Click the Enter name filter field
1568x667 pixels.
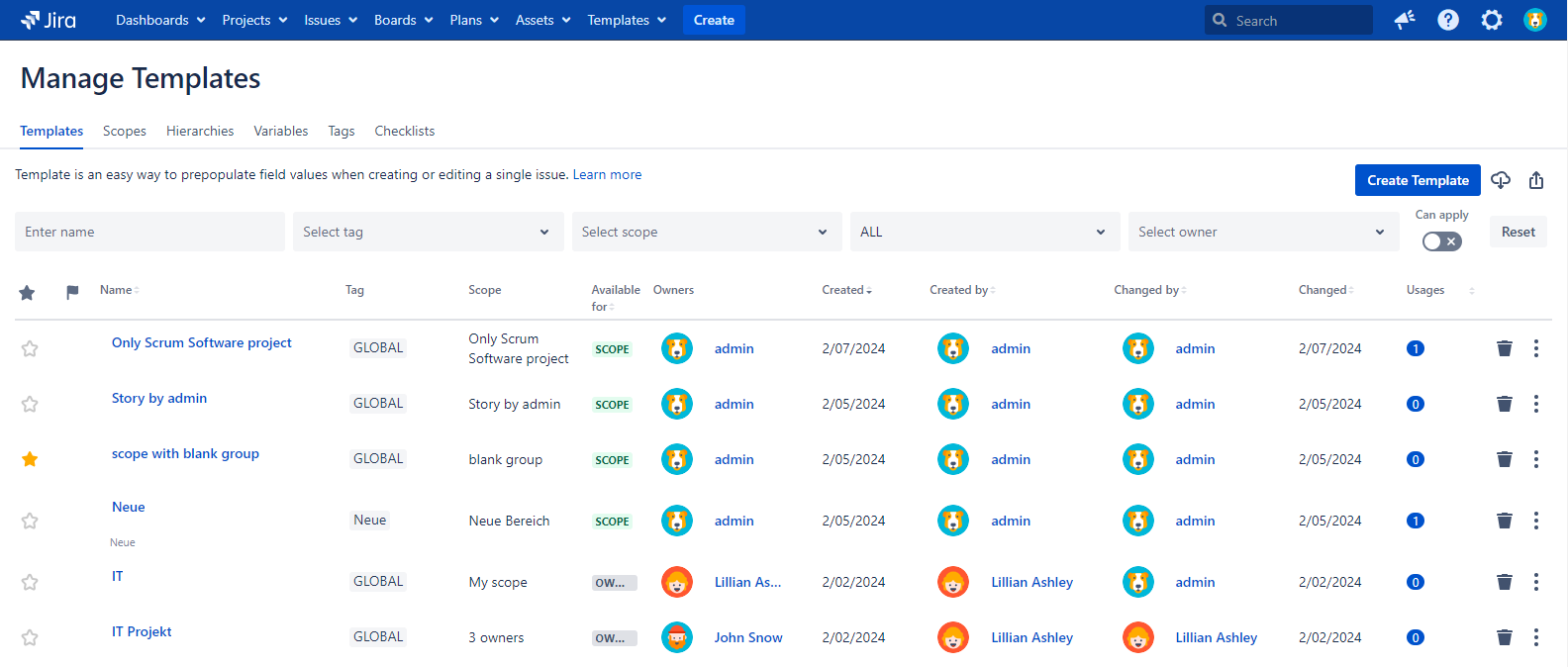point(149,232)
